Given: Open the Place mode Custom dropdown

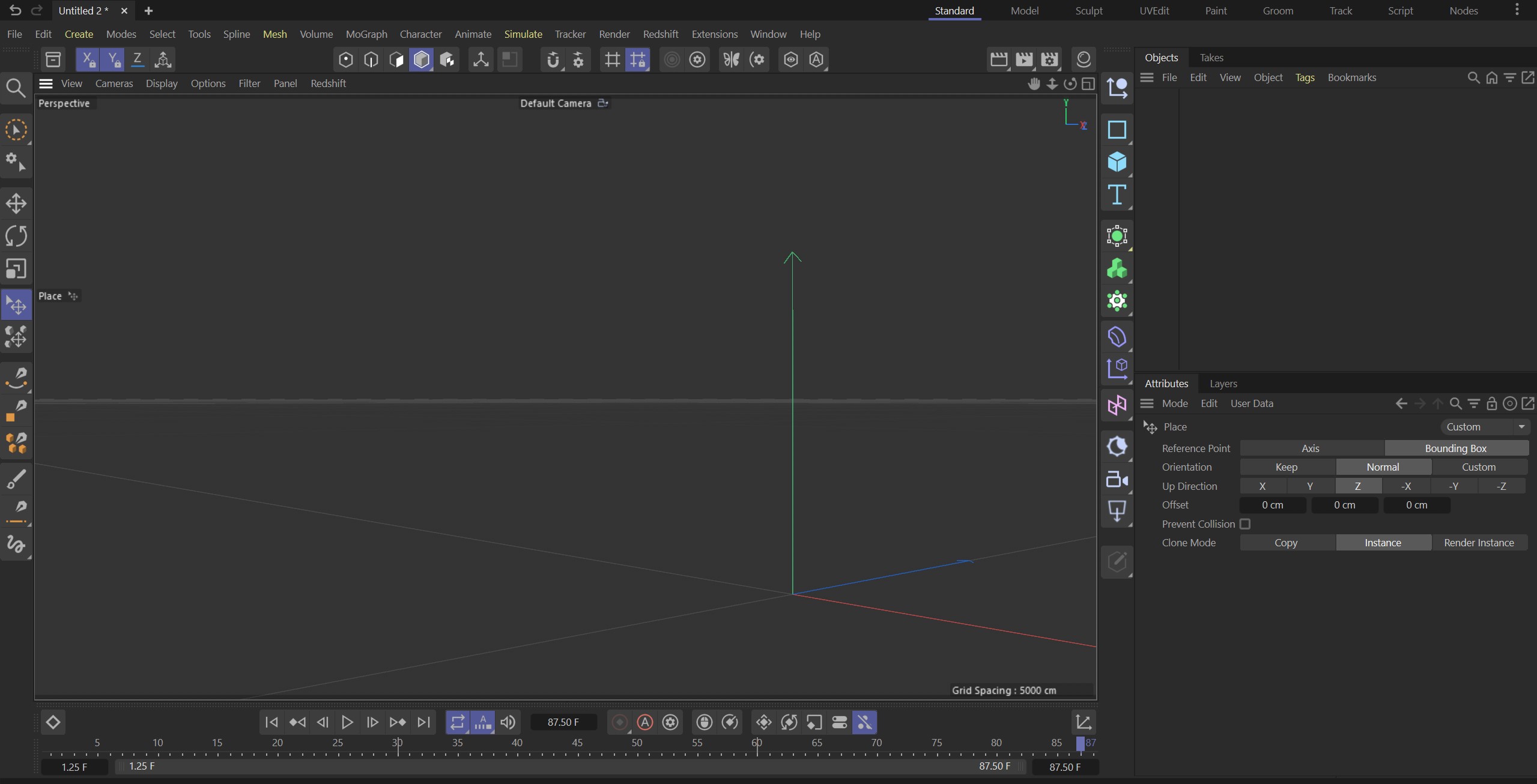Looking at the screenshot, I should point(1484,427).
